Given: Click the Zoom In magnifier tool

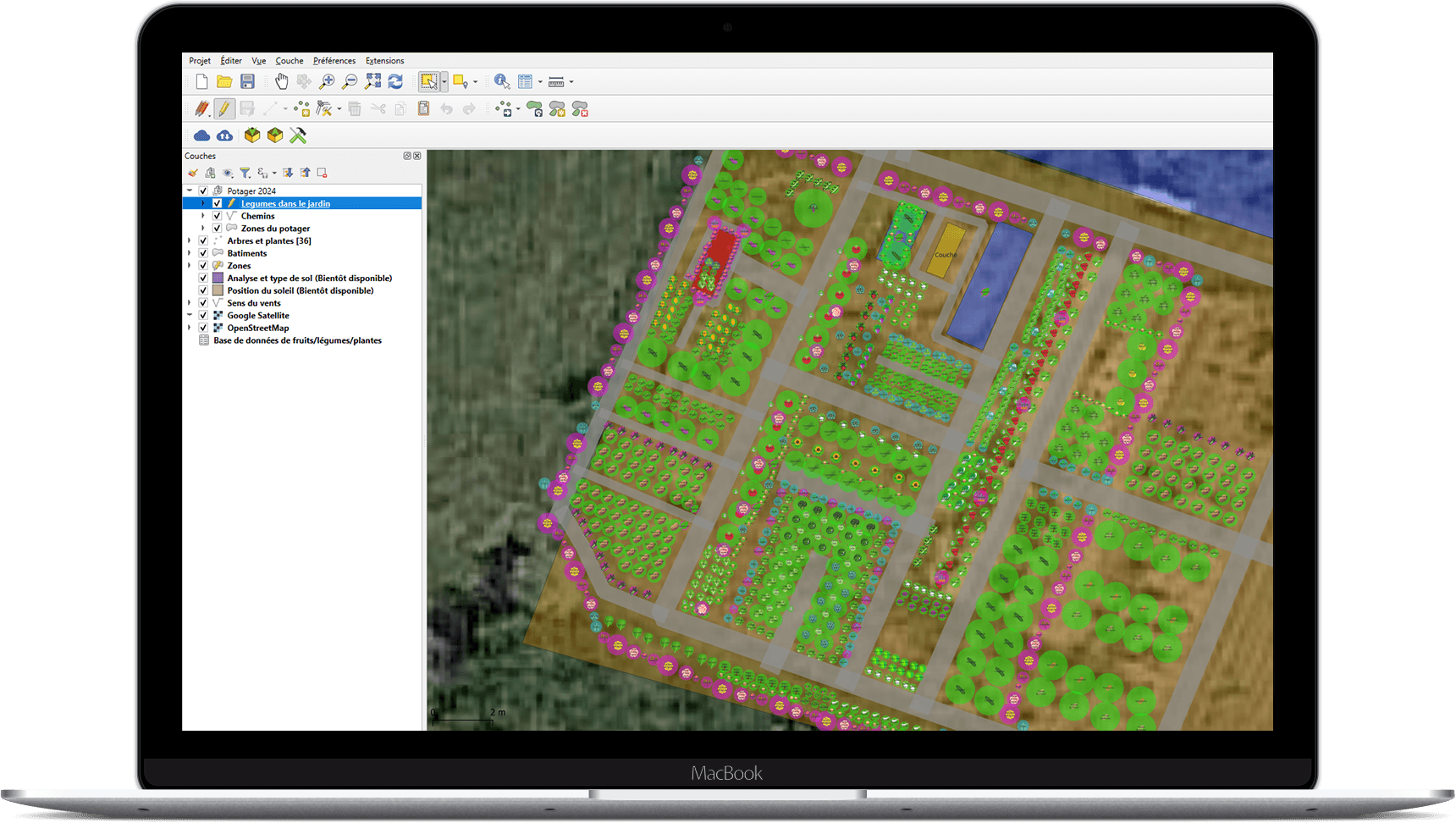Looking at the screenshot, I should click(327, 82).
